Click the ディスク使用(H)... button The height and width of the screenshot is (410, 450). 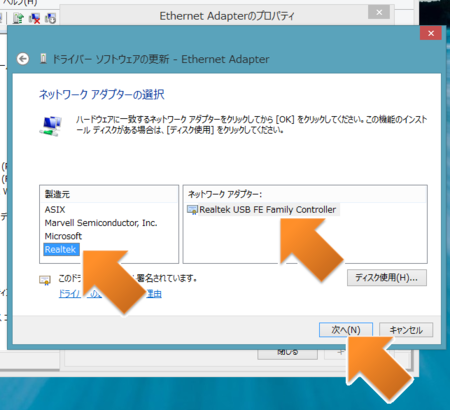[x=387, y=278]
